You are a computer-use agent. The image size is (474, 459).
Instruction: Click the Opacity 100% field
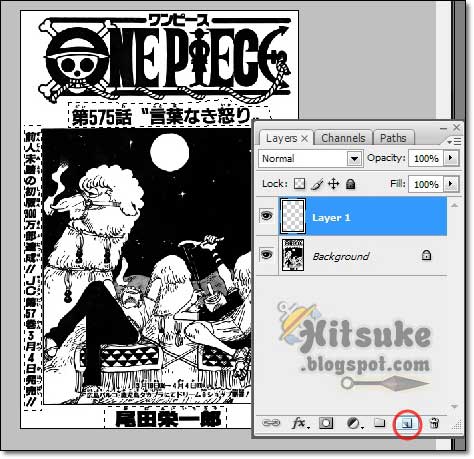pos(426,158)
